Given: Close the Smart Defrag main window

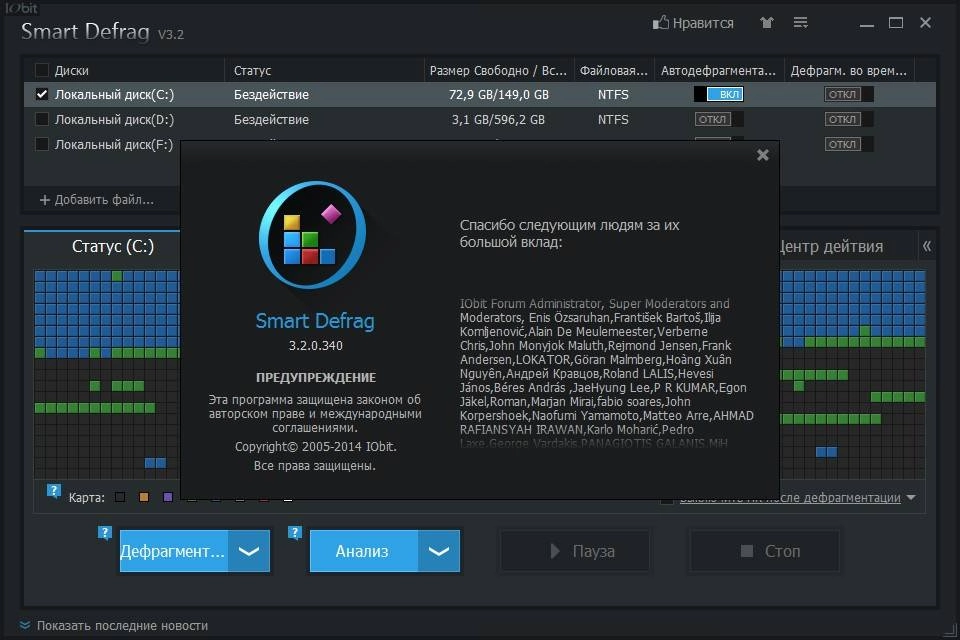Looking at the screenshot, I should tap(925, 23).
